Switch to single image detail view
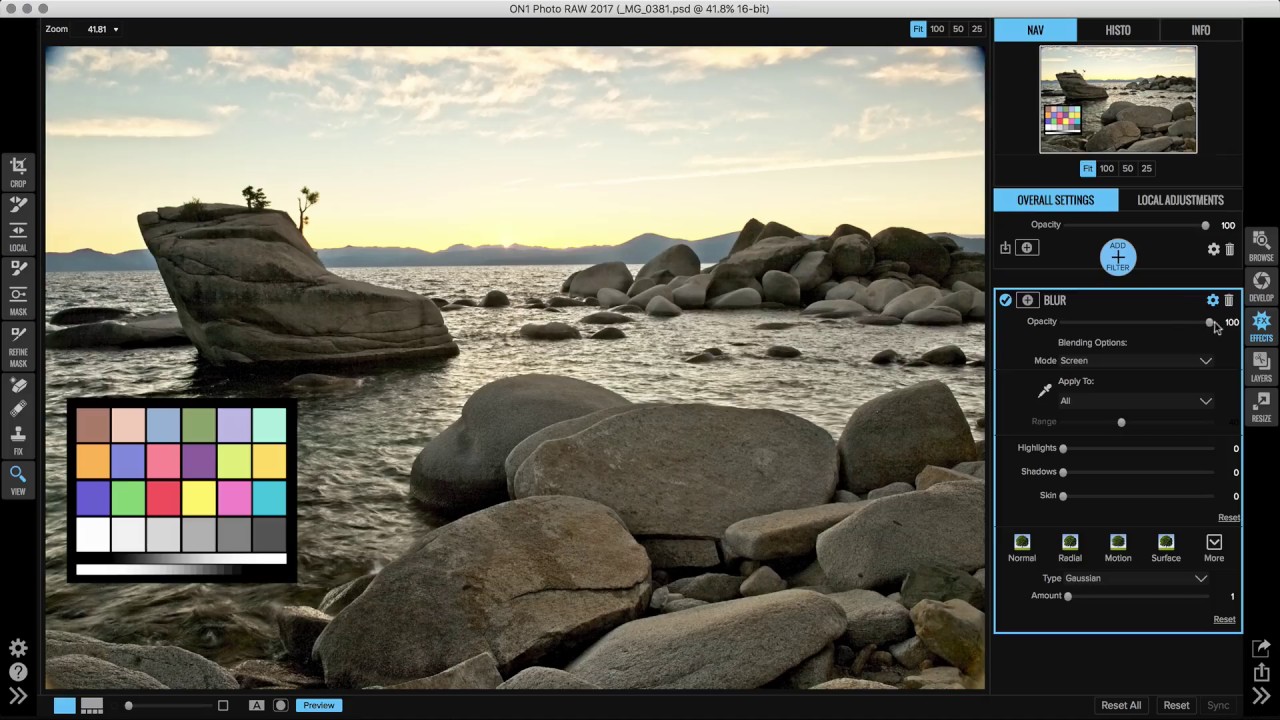This screenshot has height=720, width=1280. (64, 705)
